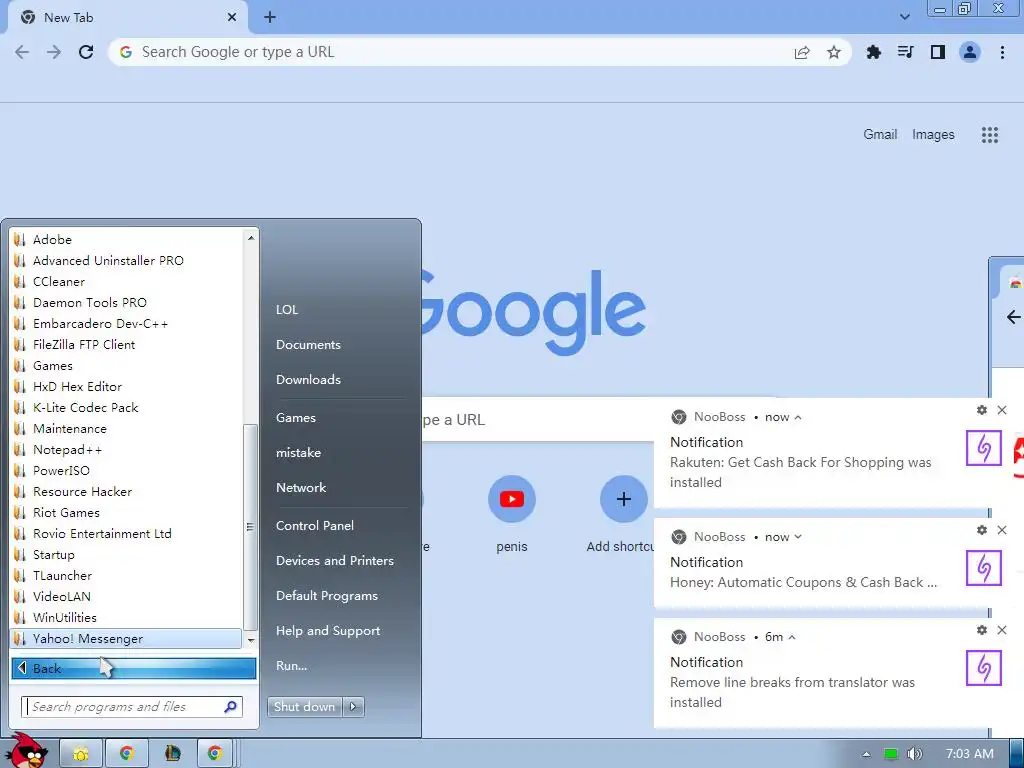Viewport: 1024px width, 768px height.
Task: Go forward with Chrome's forward arrow
Action: tap(54, 52)
